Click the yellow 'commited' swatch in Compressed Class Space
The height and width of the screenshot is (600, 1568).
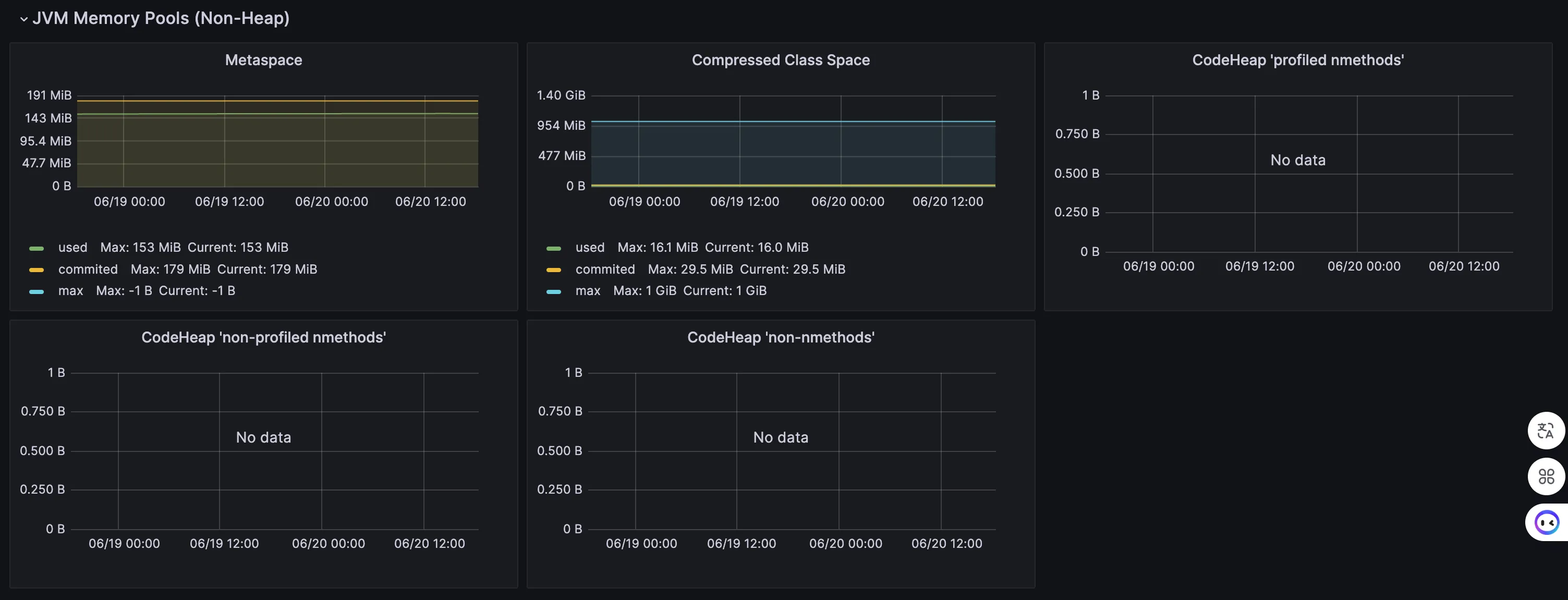click(554, 270)
